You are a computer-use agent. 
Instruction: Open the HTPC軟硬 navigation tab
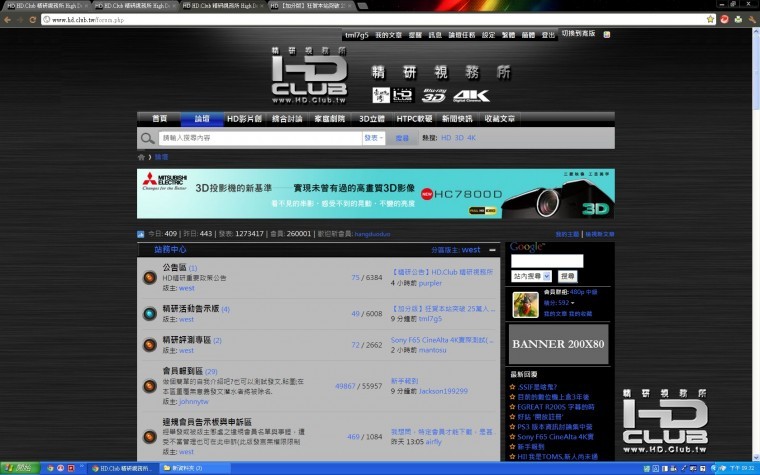point(414,119)
